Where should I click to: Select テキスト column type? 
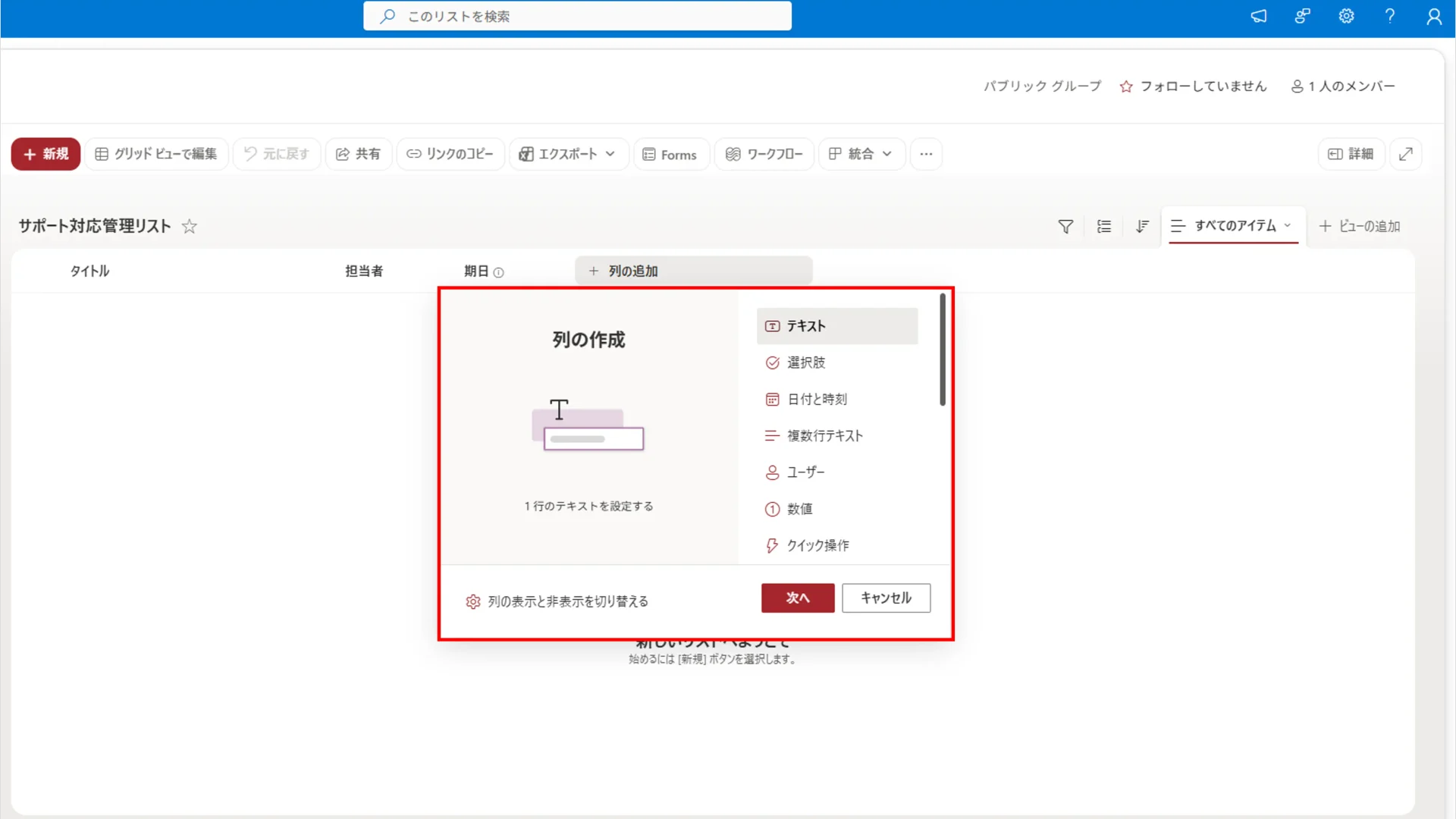click(837, 326)
